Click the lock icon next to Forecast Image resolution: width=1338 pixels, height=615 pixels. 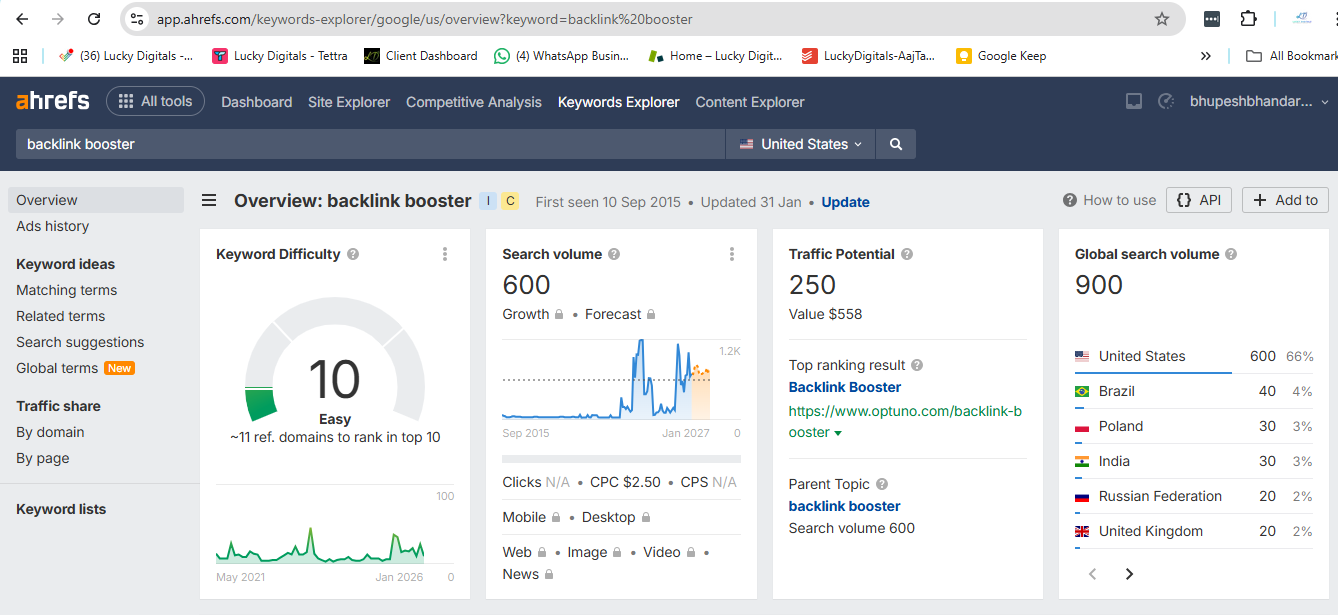651,314
